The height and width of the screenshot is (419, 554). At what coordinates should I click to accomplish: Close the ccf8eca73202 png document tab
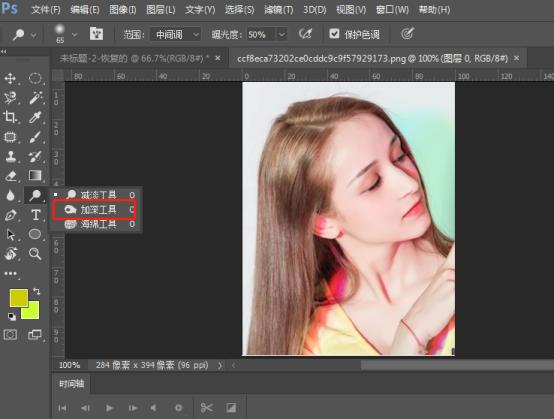tap(517, 58)
